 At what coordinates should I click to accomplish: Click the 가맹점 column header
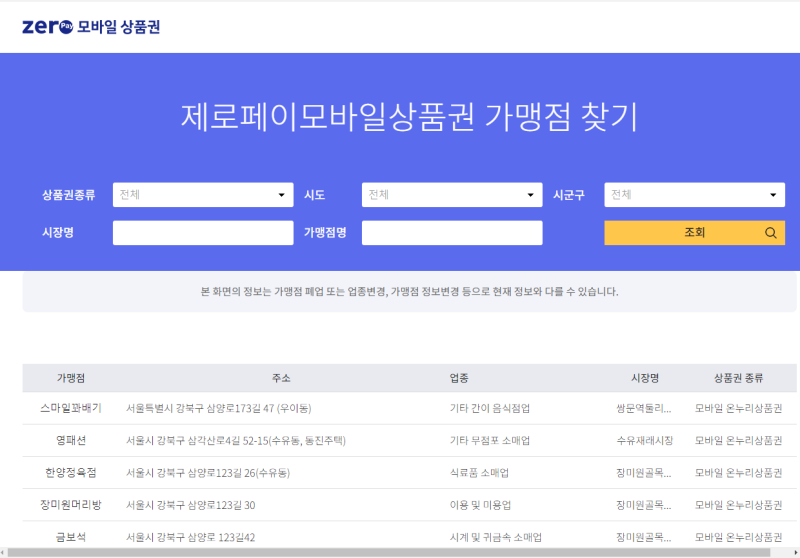click(x=71, y=378)
